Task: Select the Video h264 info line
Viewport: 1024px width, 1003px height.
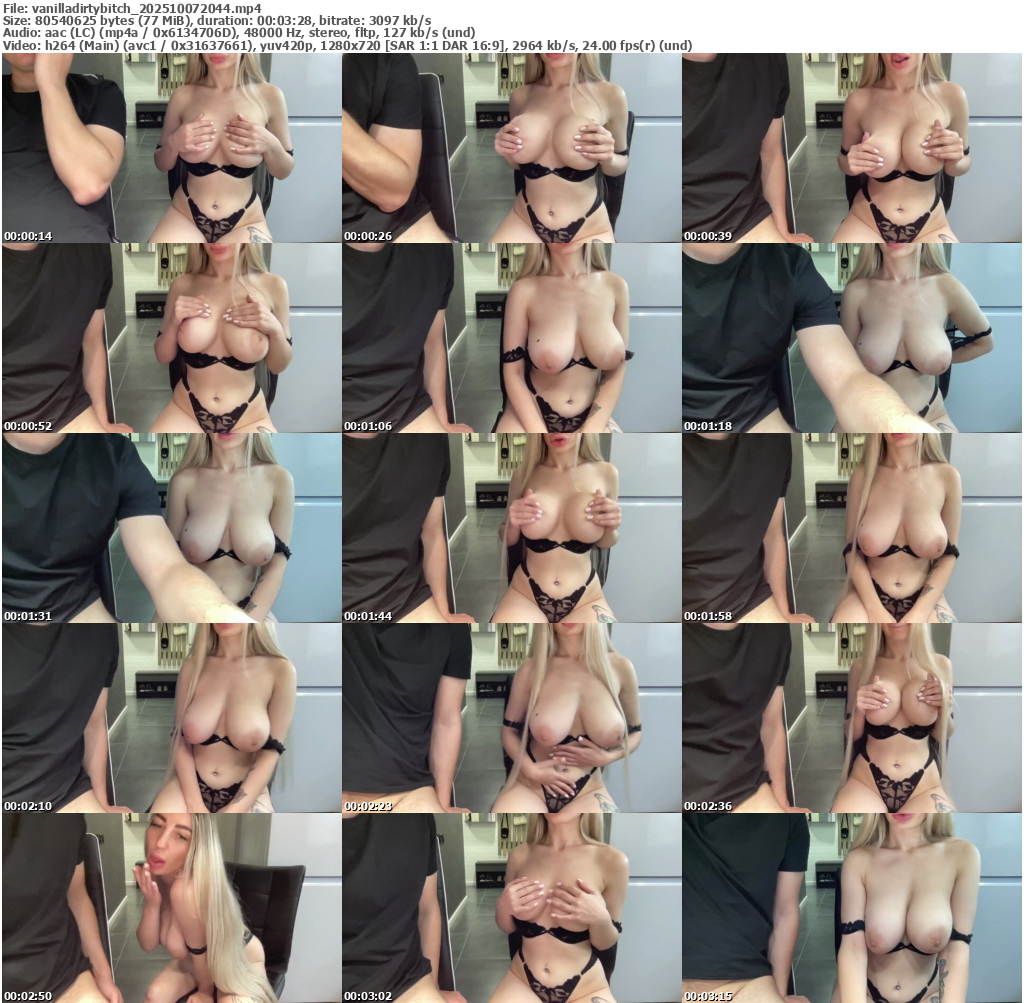Action: click(x=347, y=46)
